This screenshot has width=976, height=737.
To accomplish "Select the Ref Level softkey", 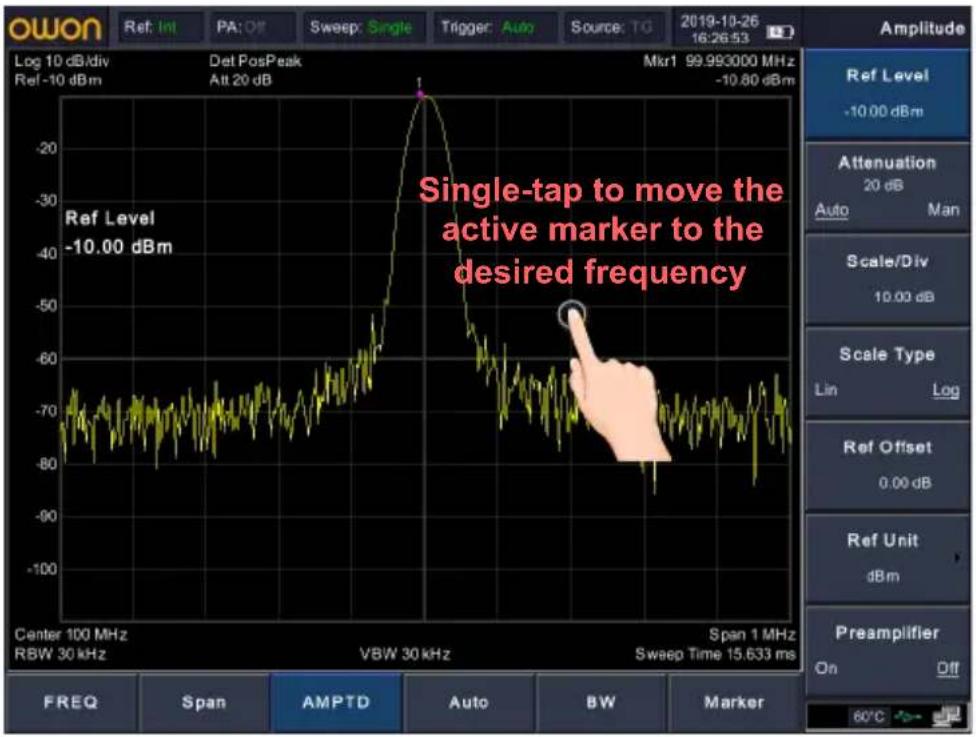I will pyautogui.click(x=887, y=94).
